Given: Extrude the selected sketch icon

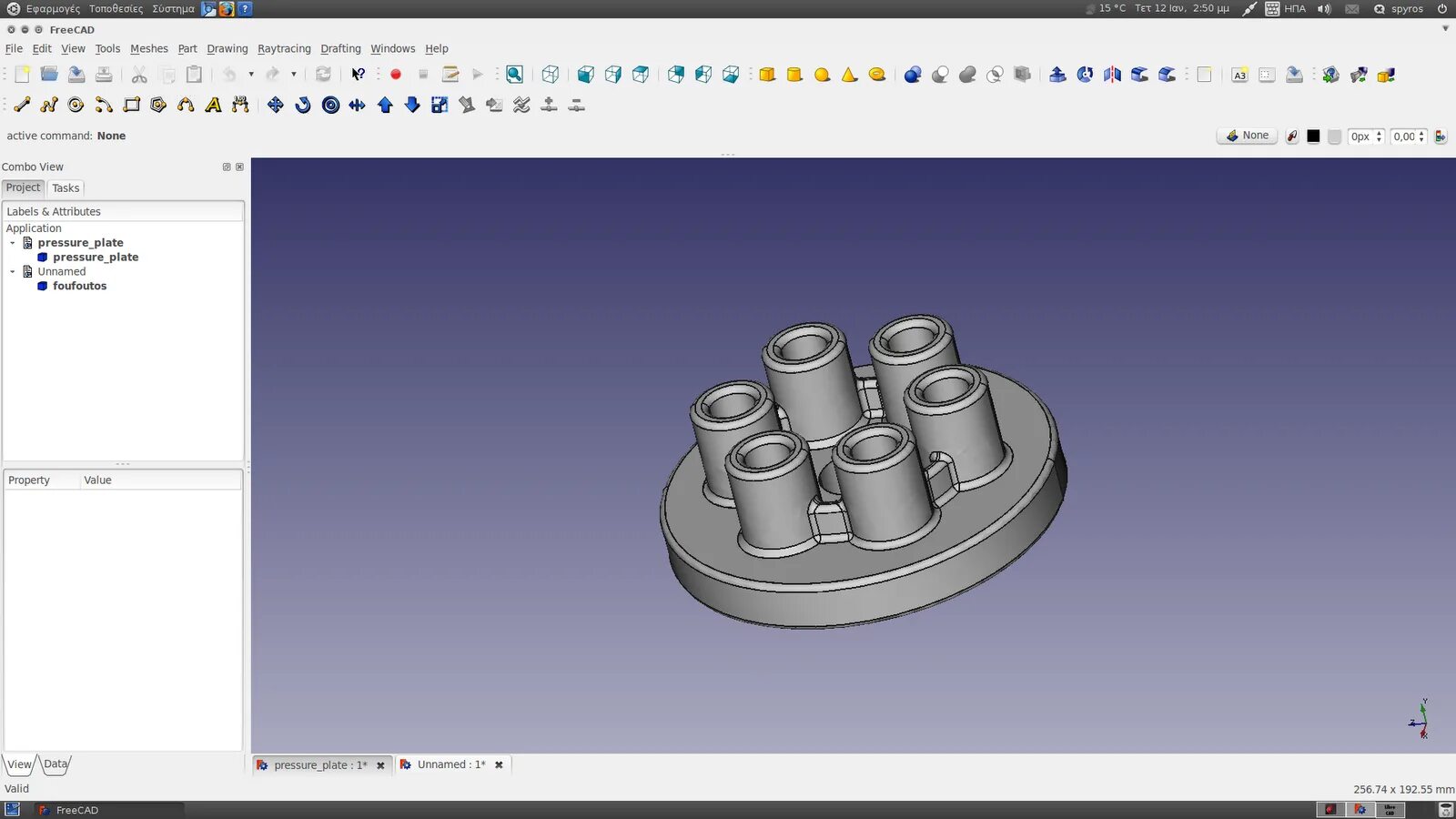Looking at the screenshot, I should (x=1057, y=75).
